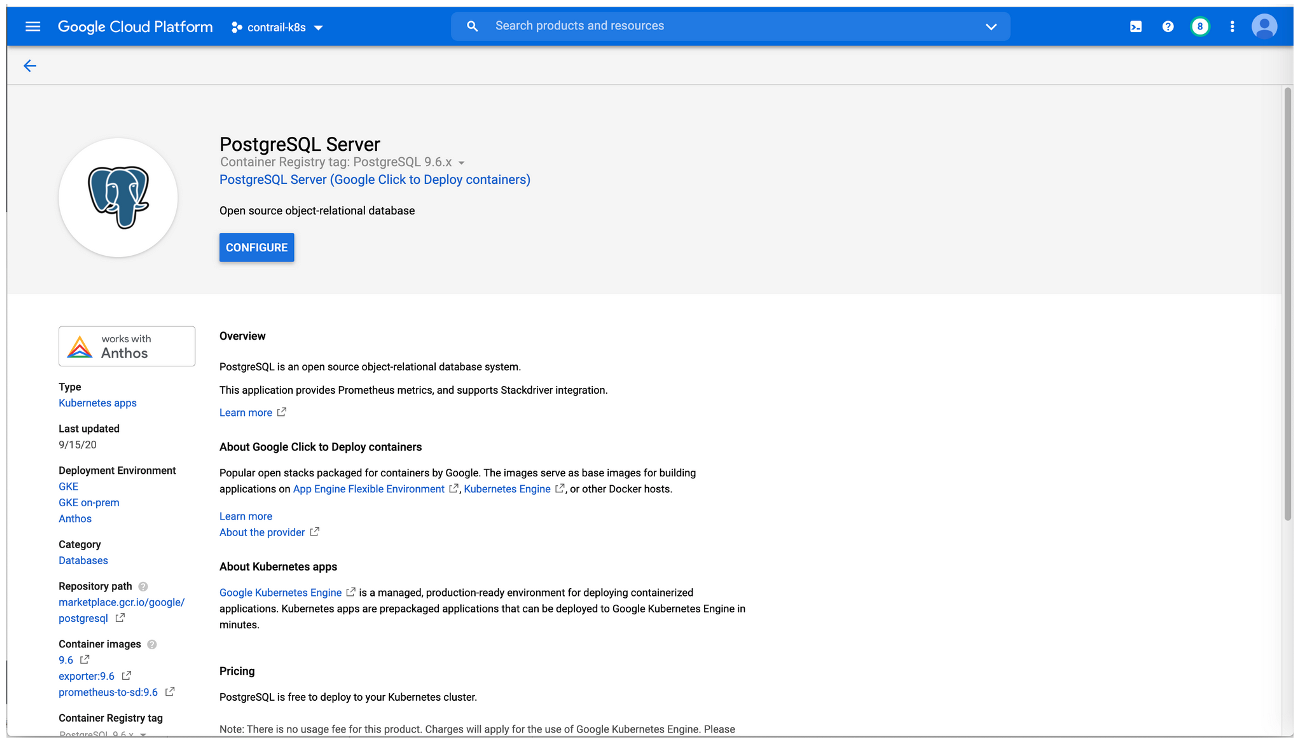1300x746 pixels.
Task: Open the Google Kubernetes Engine link
Action: tap(281, 593)
